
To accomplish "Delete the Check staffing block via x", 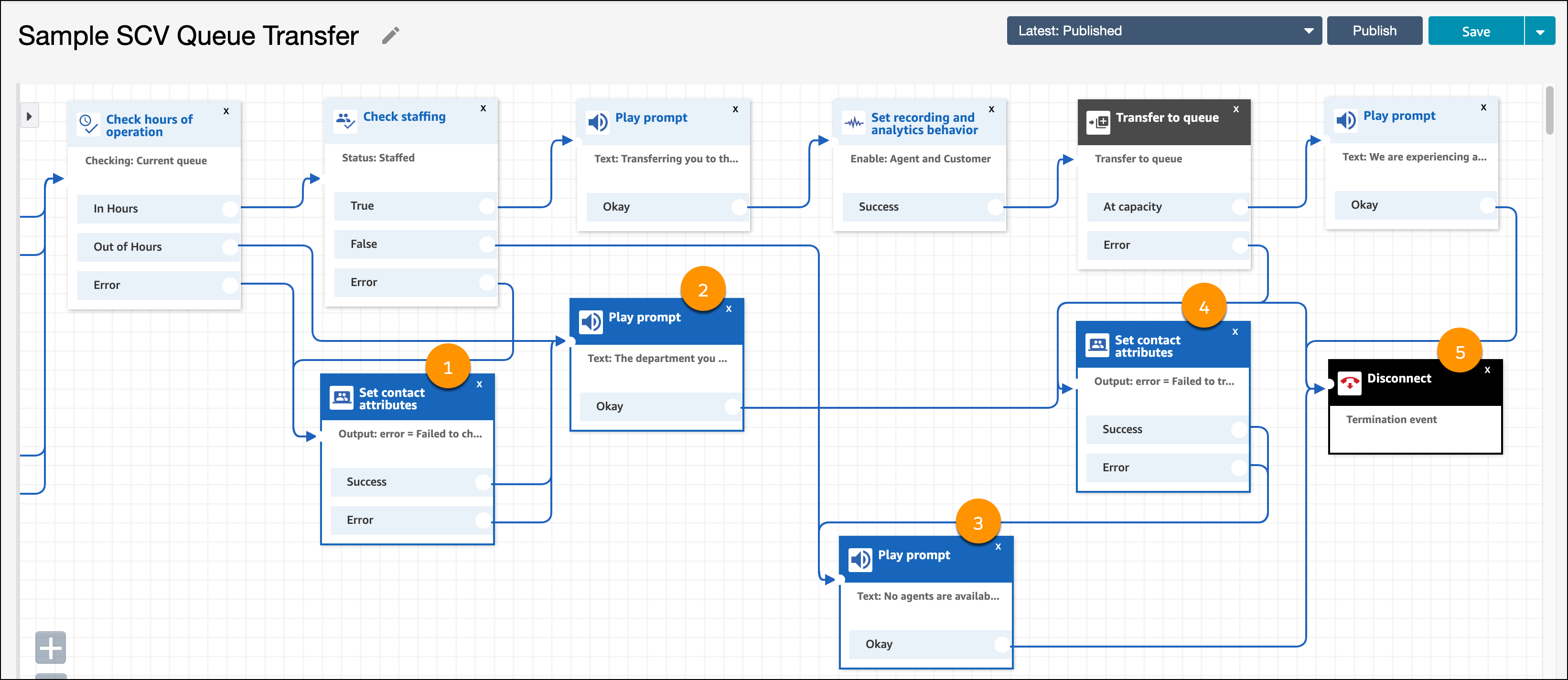I will pos(483,108).
